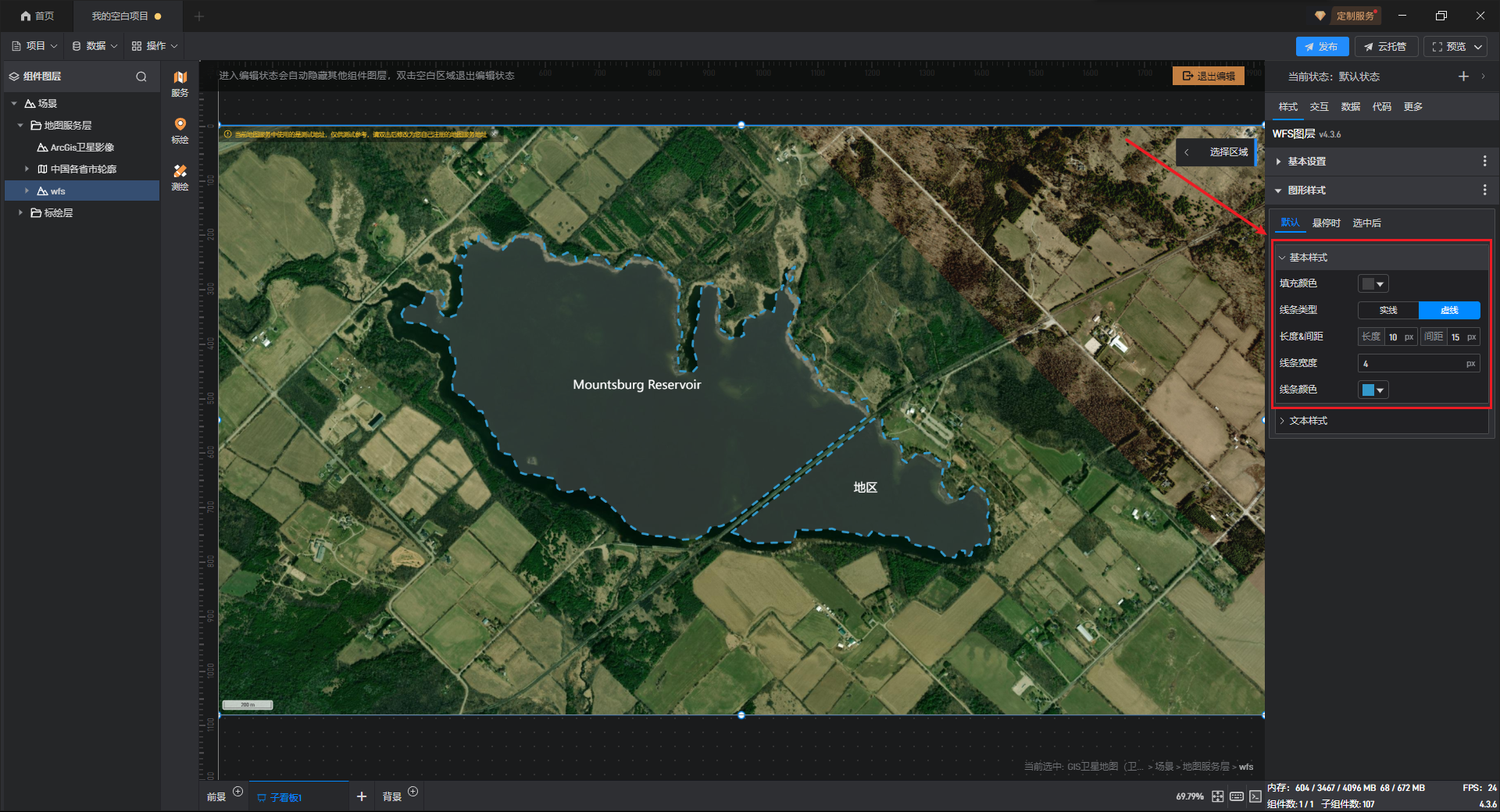Click the 退出编辑 exit editing button

pos(1208,77)
